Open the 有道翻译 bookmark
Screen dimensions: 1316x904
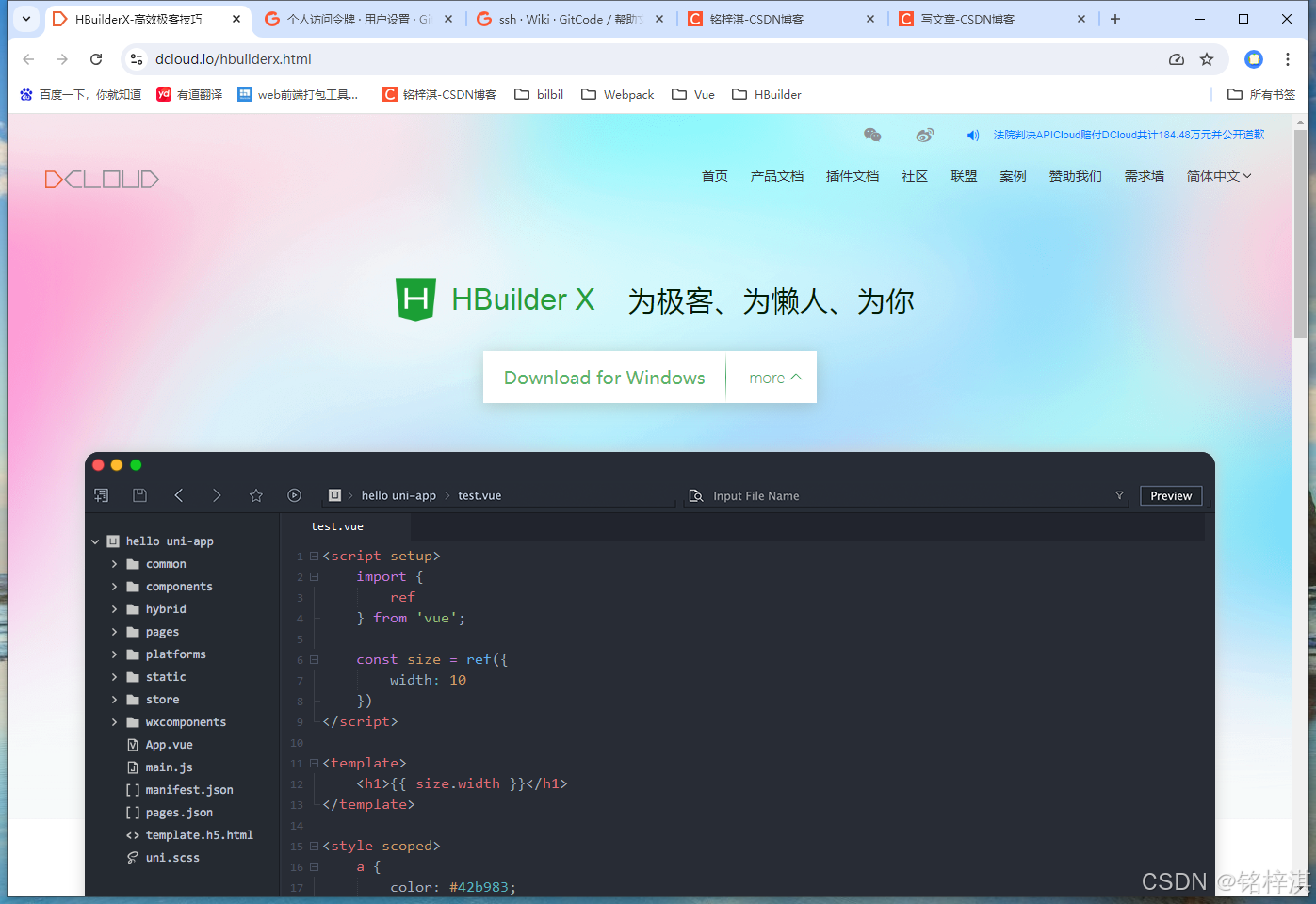(x=189, y=94)
